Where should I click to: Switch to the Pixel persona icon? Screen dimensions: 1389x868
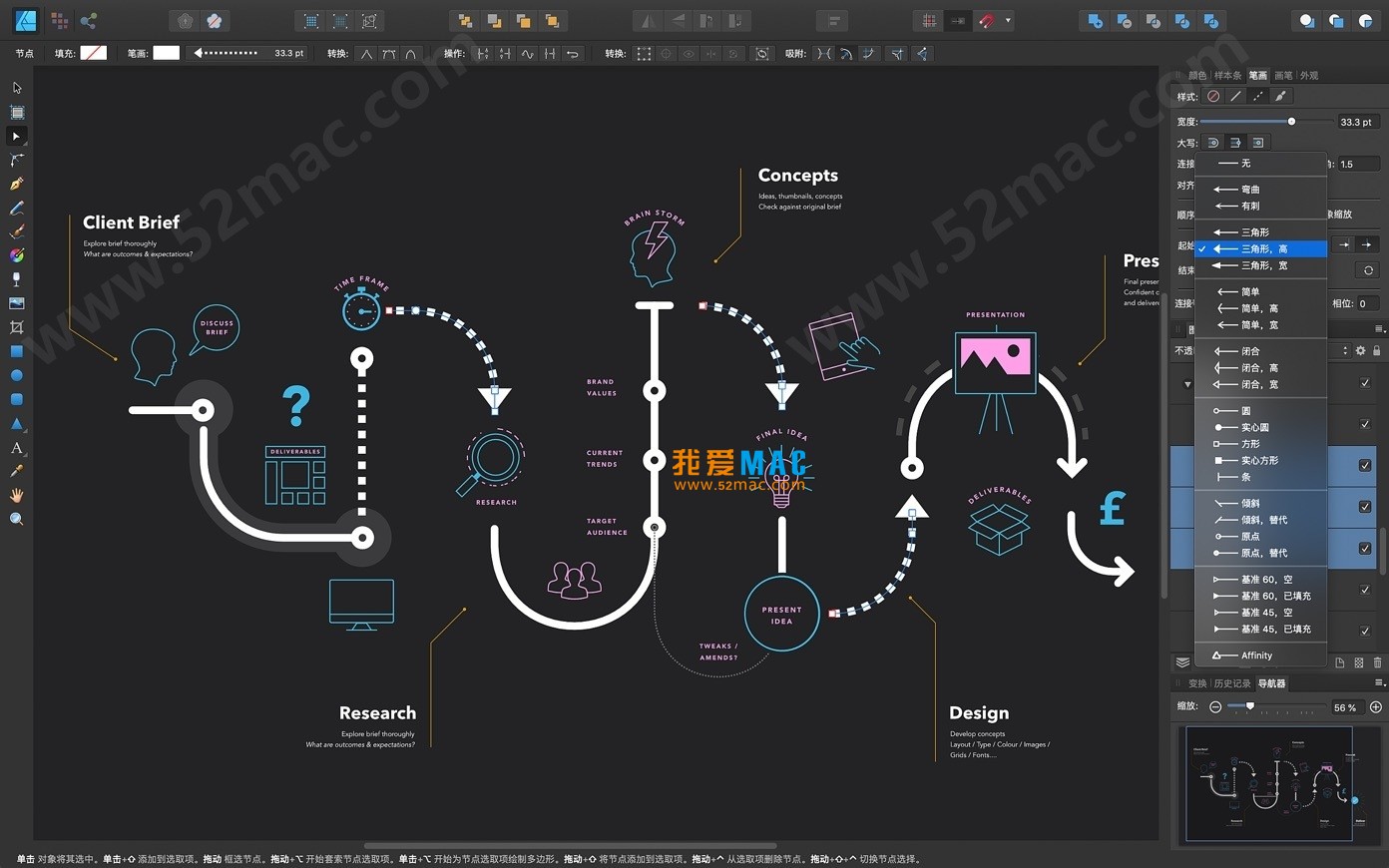[59, 20]
